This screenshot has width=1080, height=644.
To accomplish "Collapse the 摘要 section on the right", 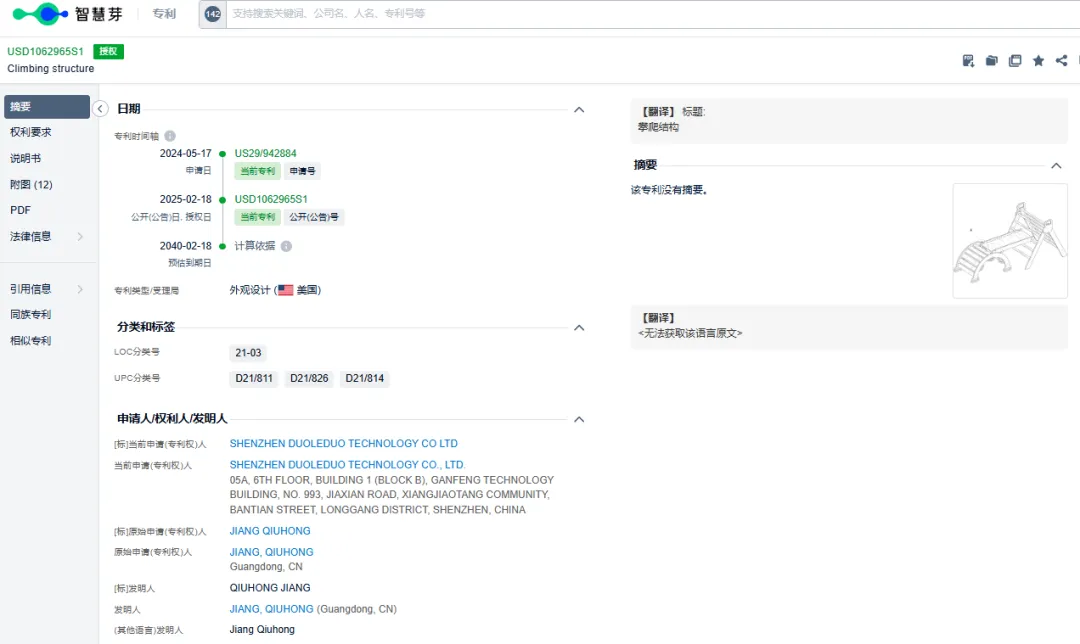I will tap(1056, 166).
